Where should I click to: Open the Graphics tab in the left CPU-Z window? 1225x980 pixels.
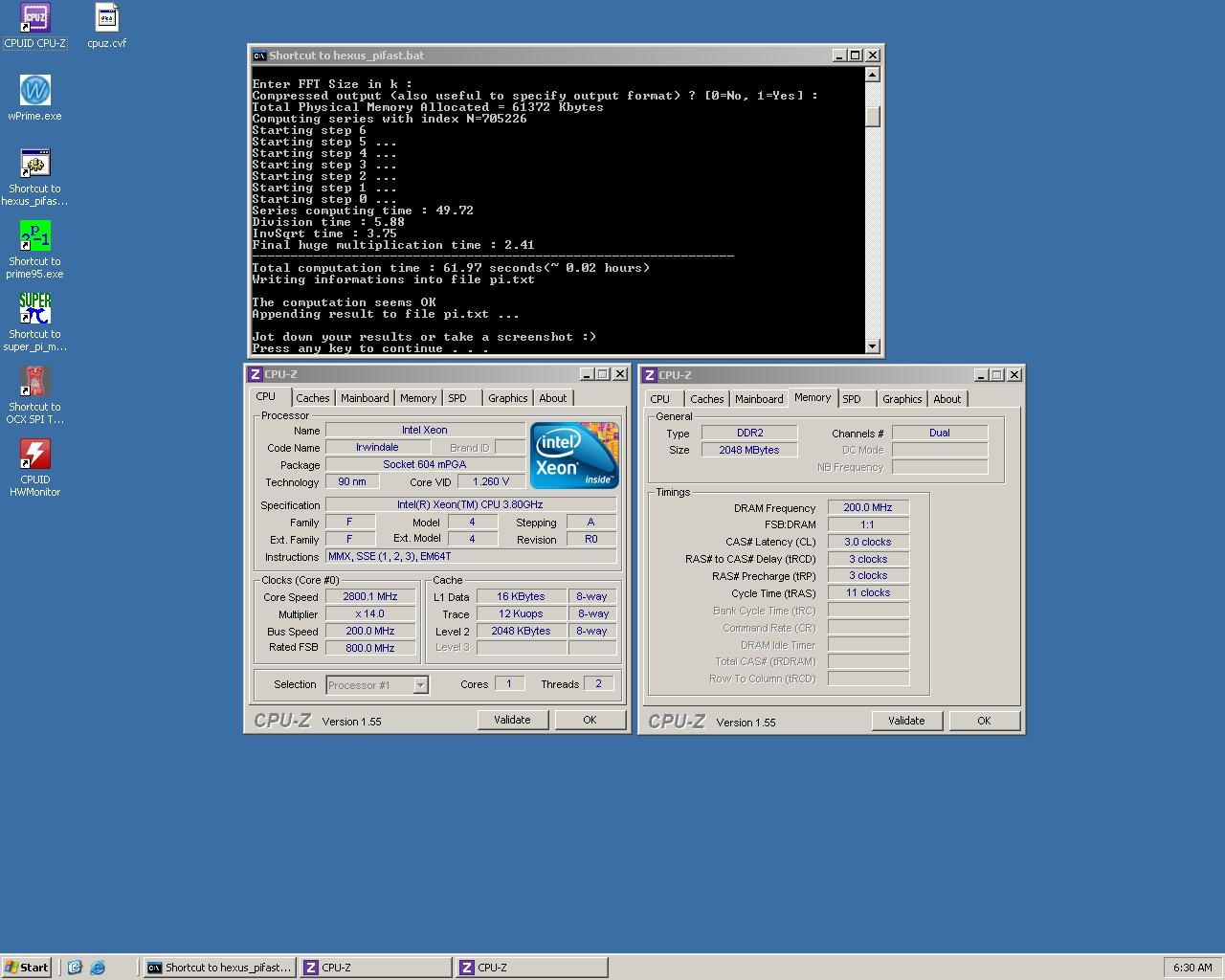(507, 398)
